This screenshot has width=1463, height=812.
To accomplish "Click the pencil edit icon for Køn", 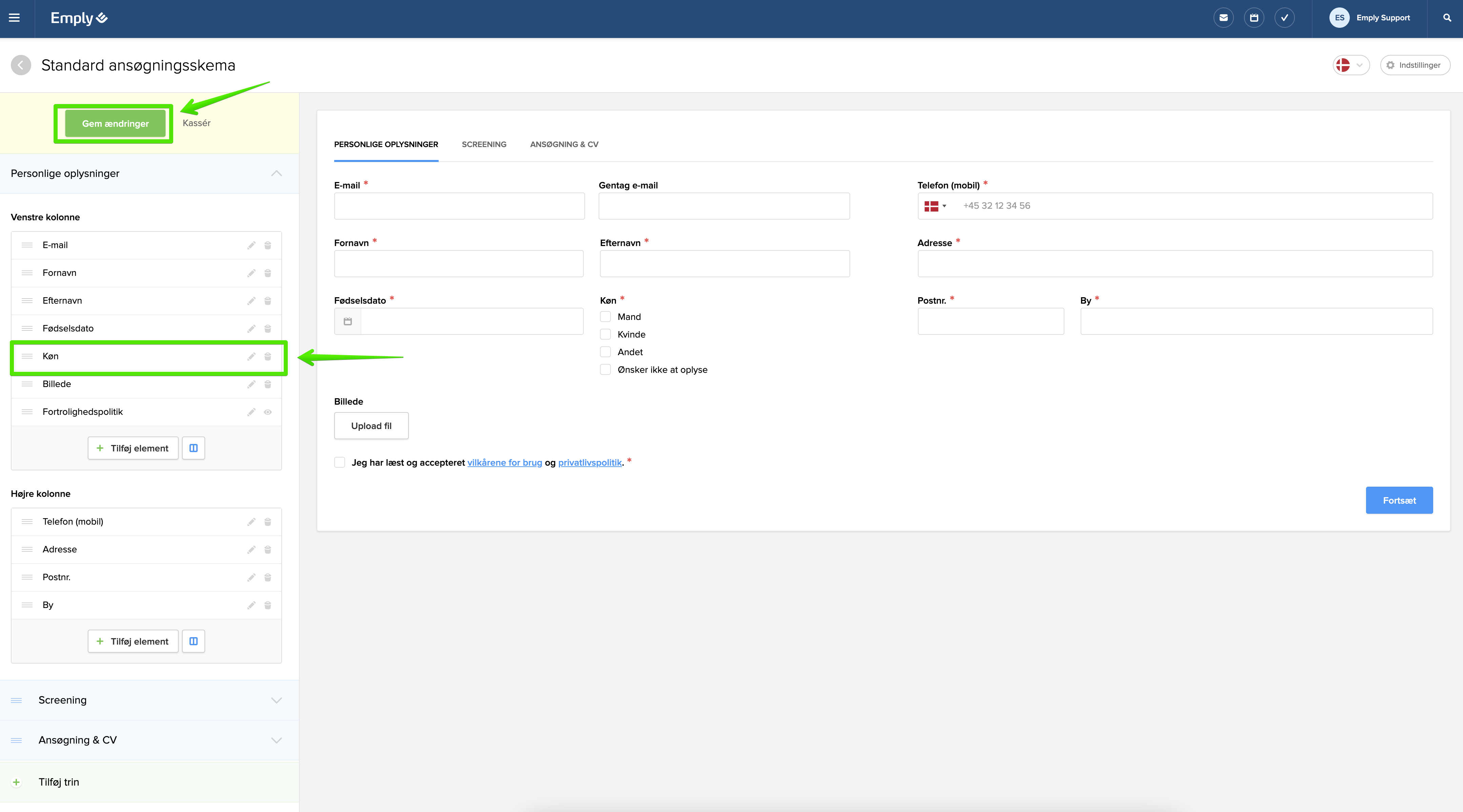I will coord(251,357).
